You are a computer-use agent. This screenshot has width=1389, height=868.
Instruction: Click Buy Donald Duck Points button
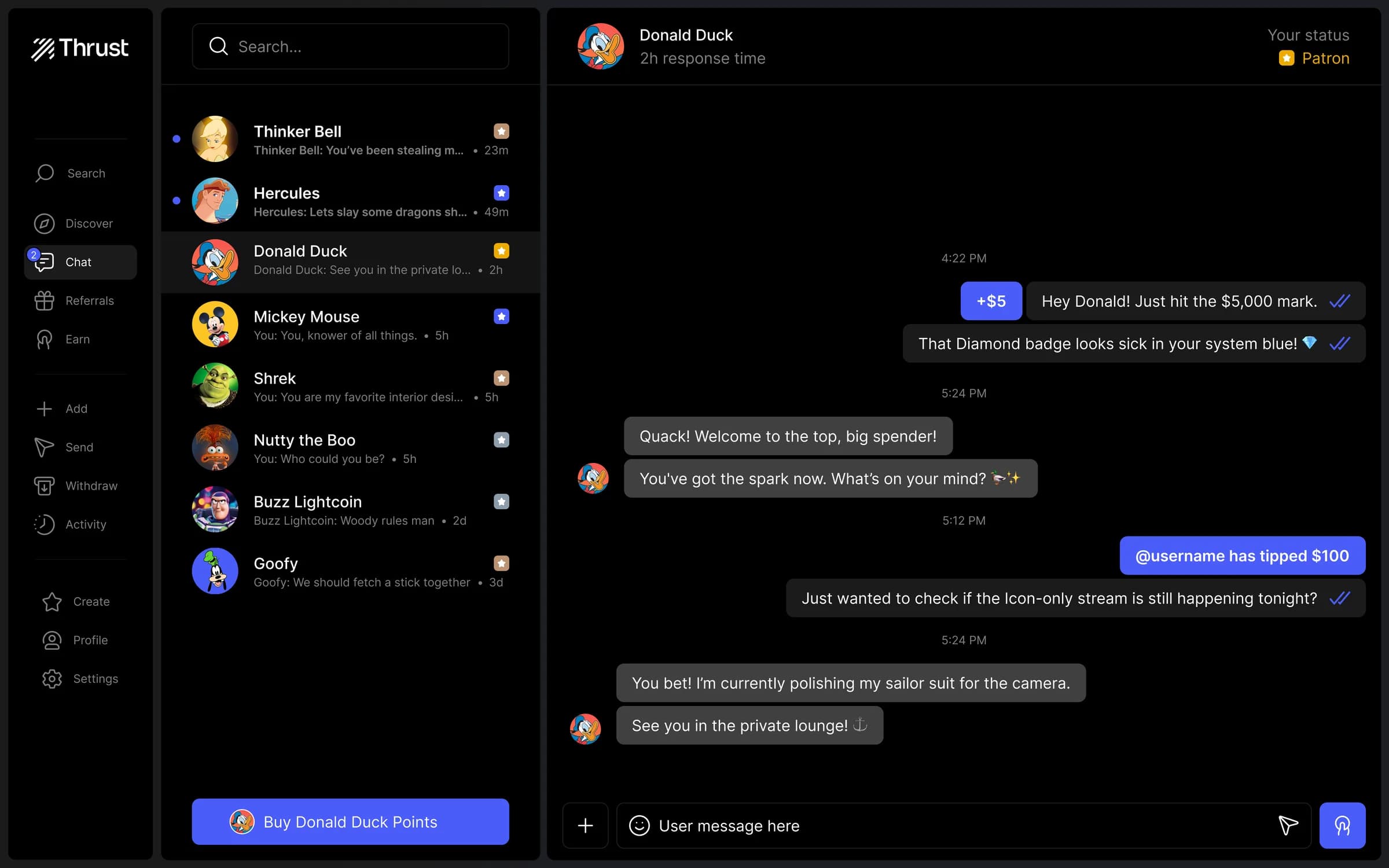tap(350, 822)
